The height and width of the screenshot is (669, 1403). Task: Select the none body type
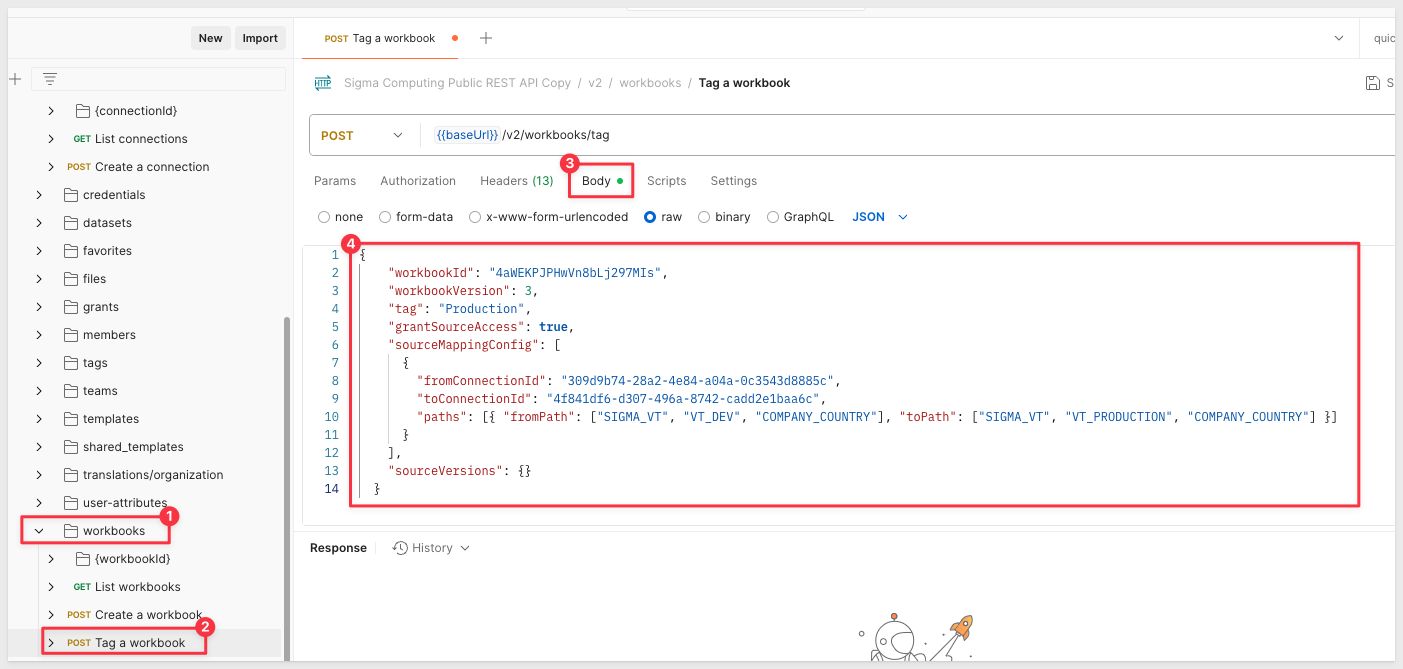tap(324, 217)
